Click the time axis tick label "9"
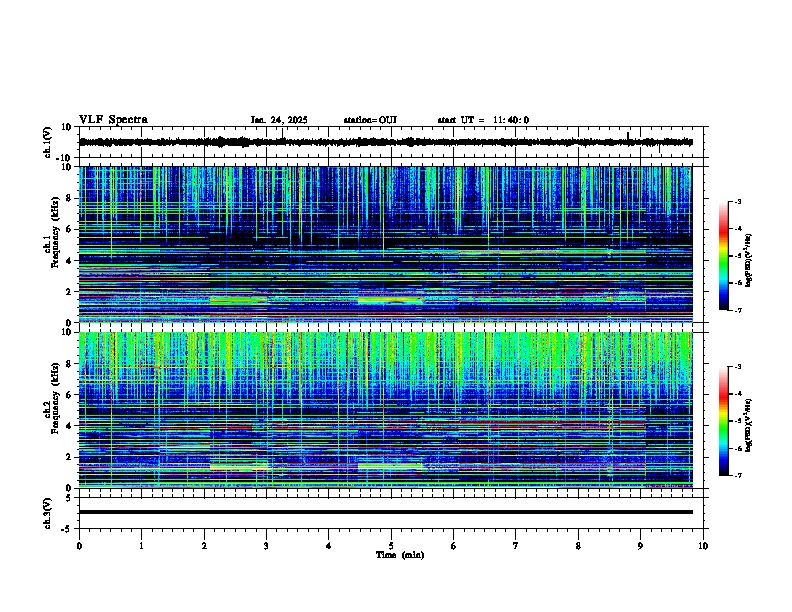The width and height of the screenshot is (792, 612). [640, 546]
